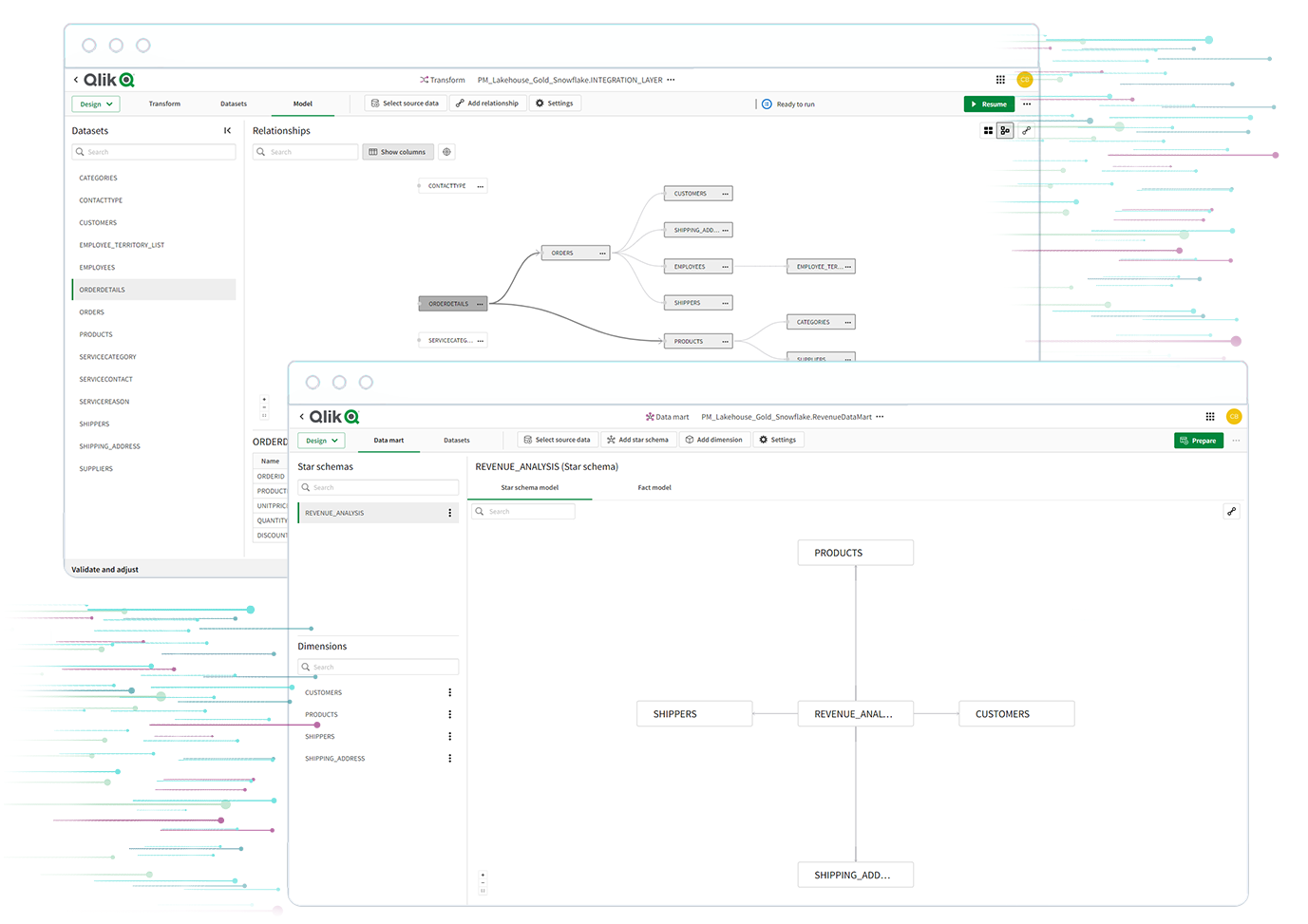Click Add dimension button
The height and width of the screenshot is (924, 1308).
(x=714, y=440)
